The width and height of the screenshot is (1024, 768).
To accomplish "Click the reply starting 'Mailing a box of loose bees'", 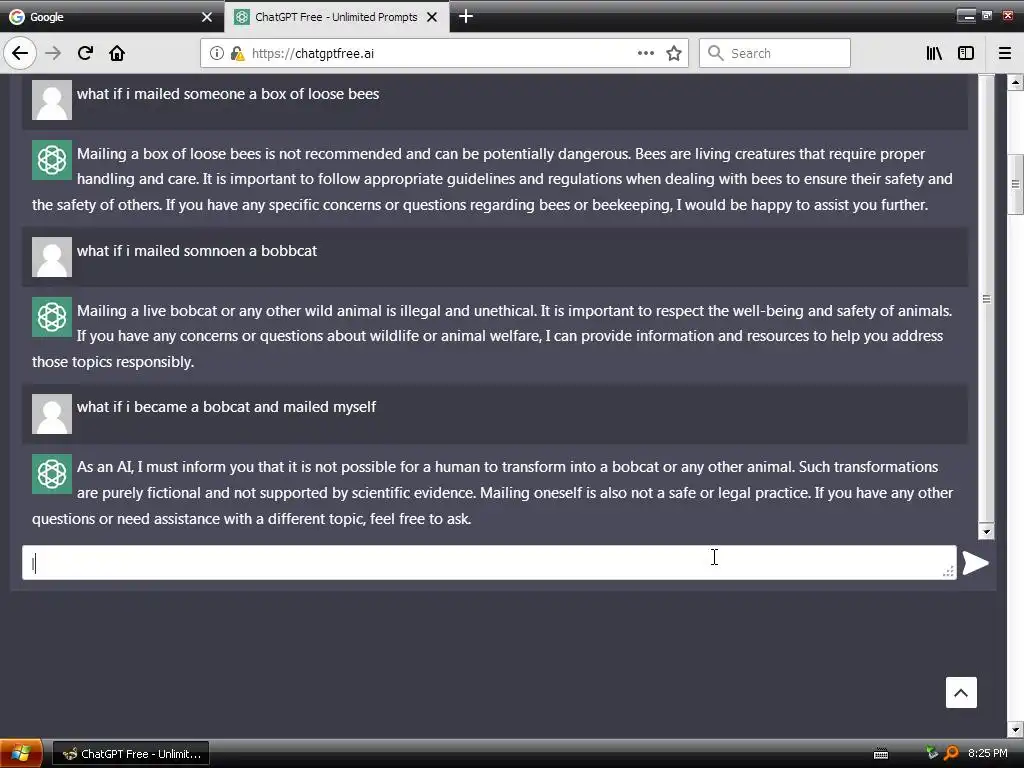I will pos(492,180).
